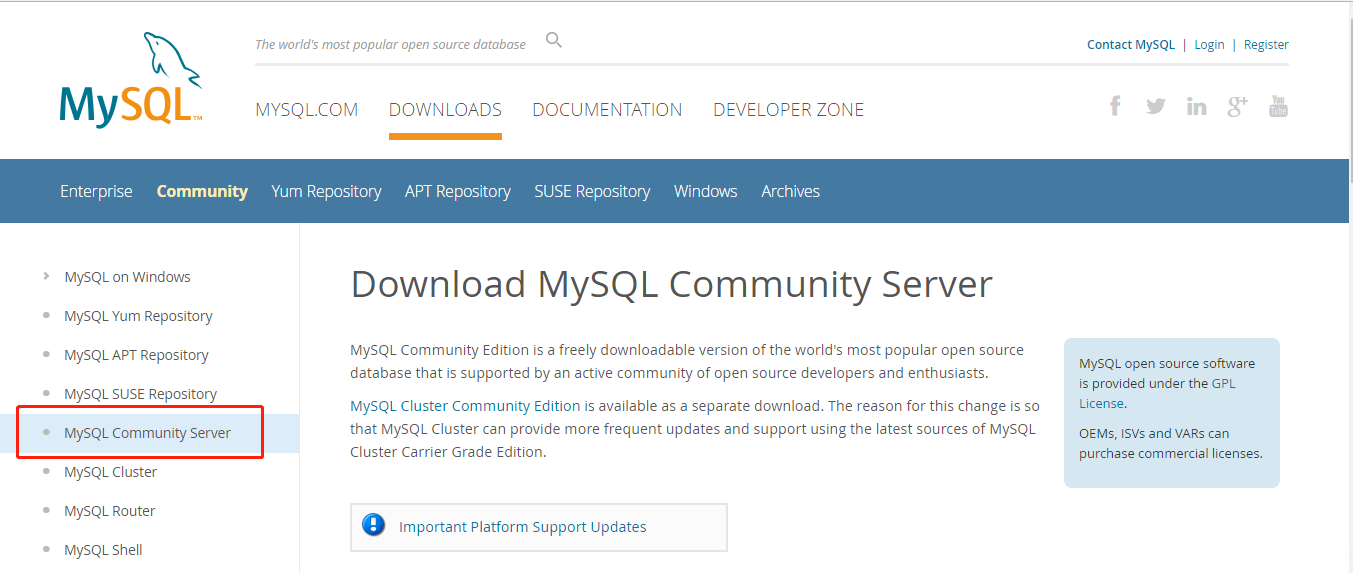Open the DOCUMENTATION tab
This screenshot has width=1353, height=573.
coord(607,110)
